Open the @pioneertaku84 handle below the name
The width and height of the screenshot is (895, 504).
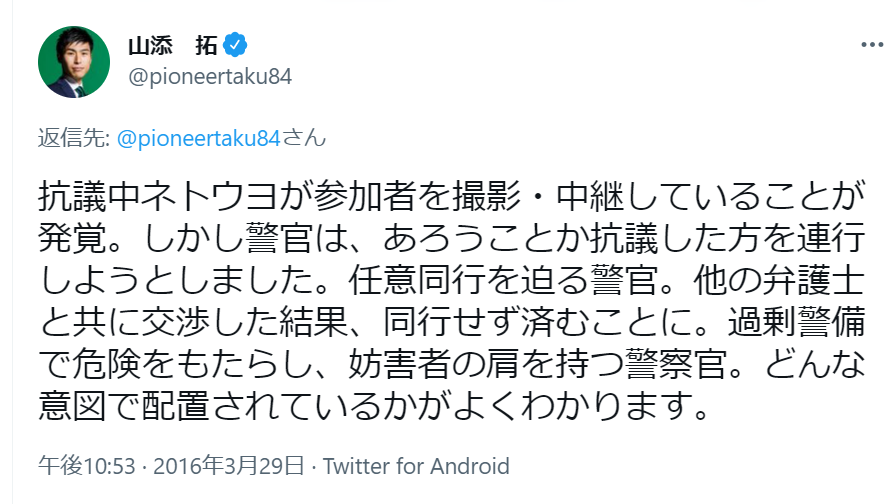click(x=210, y=78)
